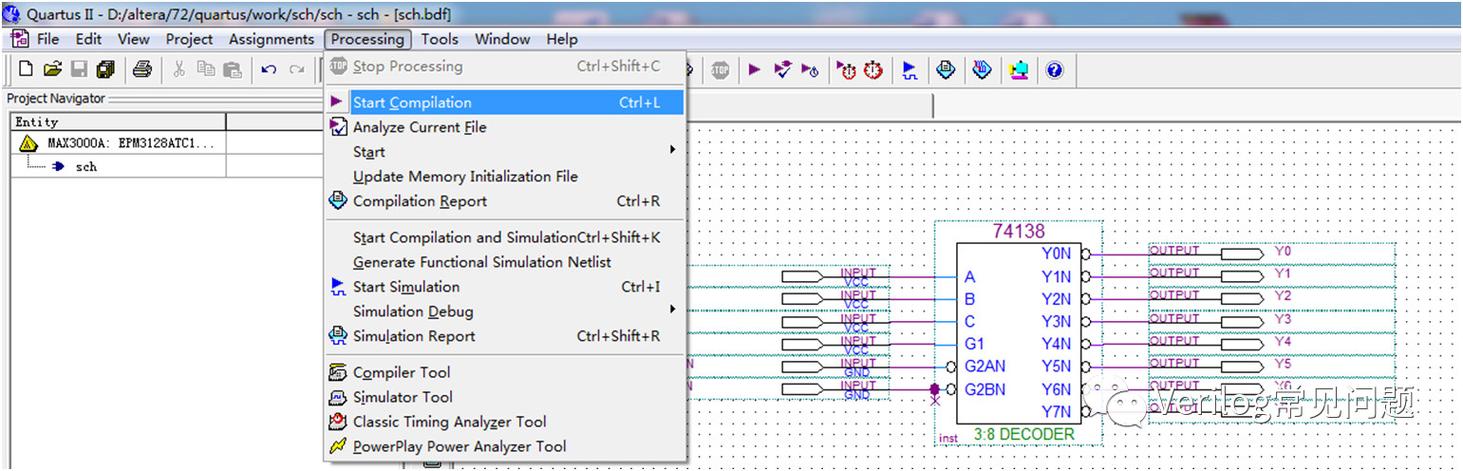The height and width of the screenshot is (471, 1463).
Task: Click the Undo arrow icon
Action: coord(269,69)
